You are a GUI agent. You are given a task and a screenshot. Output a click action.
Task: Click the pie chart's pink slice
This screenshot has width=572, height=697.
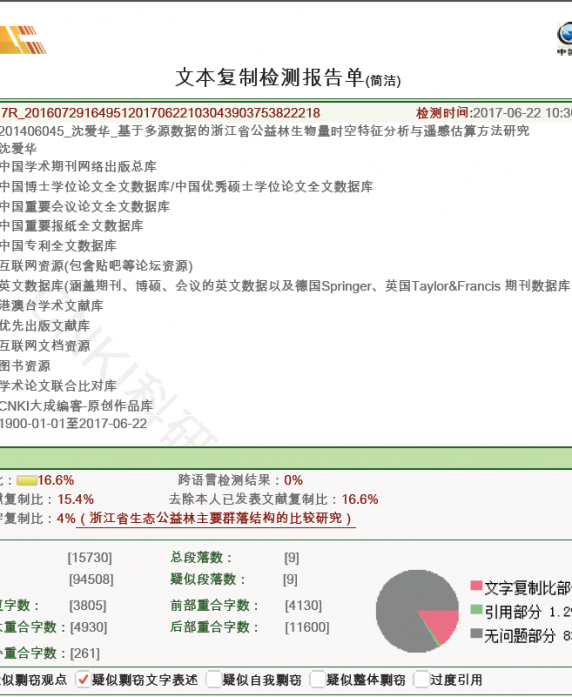[x=443, y=623]
